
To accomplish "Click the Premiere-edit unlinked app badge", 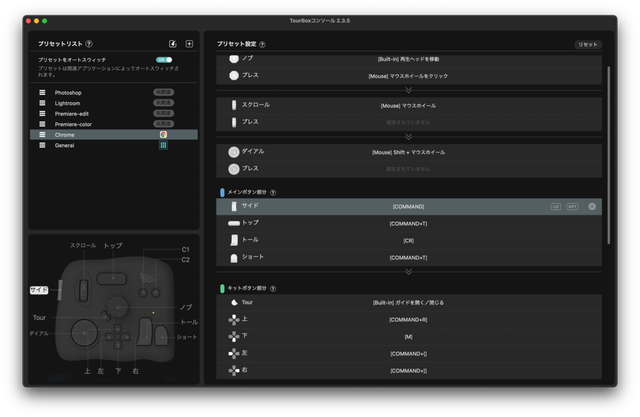I will [163, 113].
